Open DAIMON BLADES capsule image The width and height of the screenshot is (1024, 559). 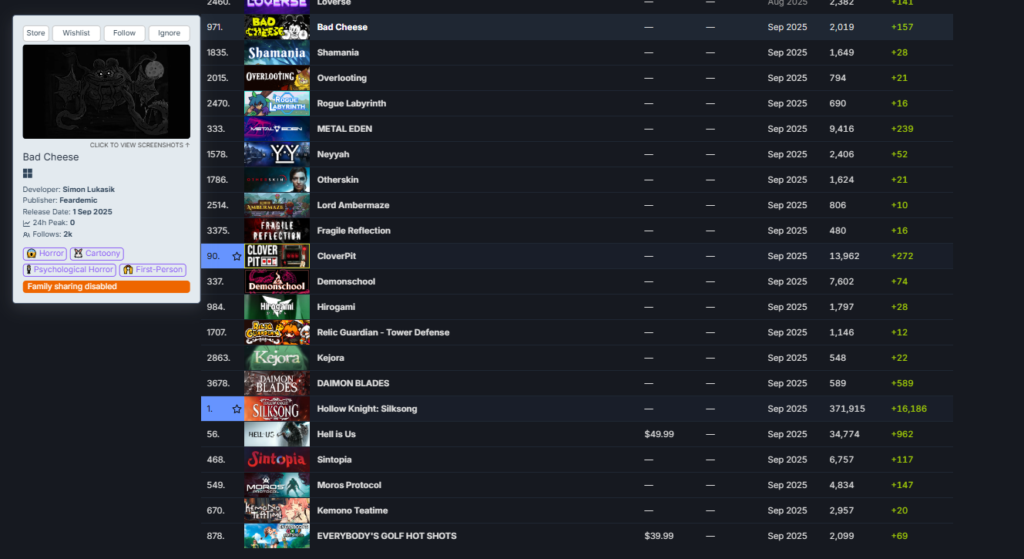pos(277,384)
